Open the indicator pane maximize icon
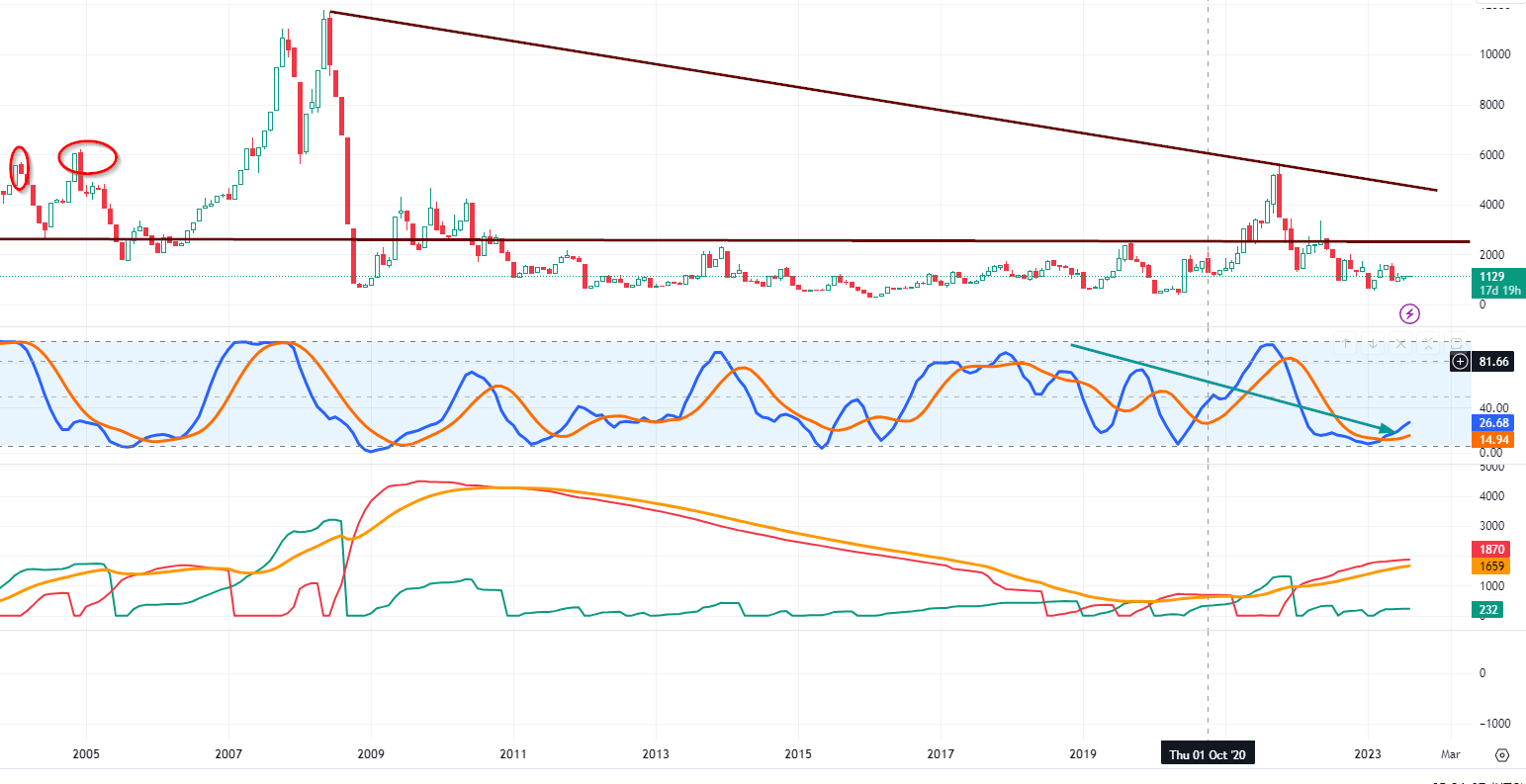 [1456, 344]
